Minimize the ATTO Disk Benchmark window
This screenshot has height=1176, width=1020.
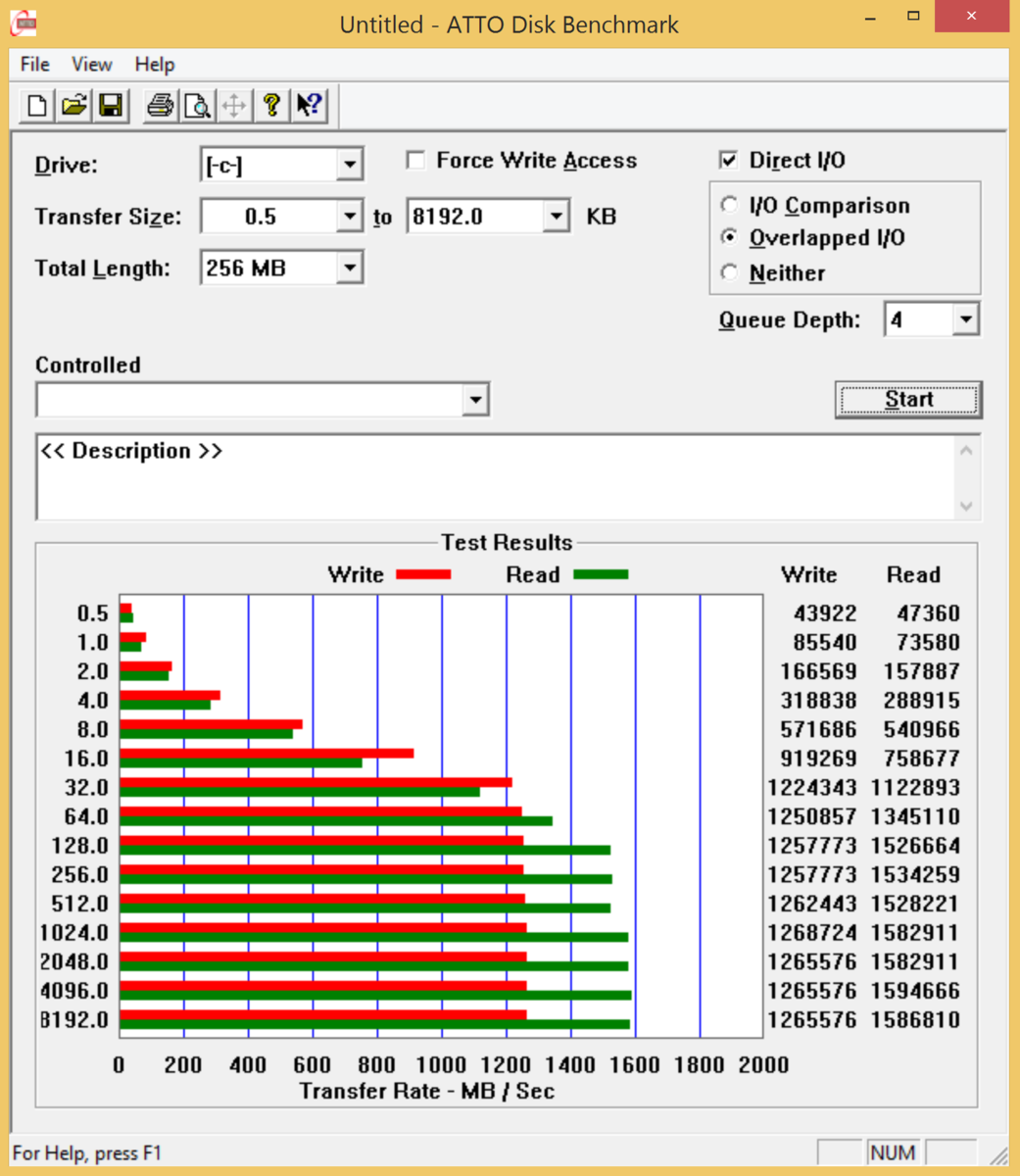point(870,17)
